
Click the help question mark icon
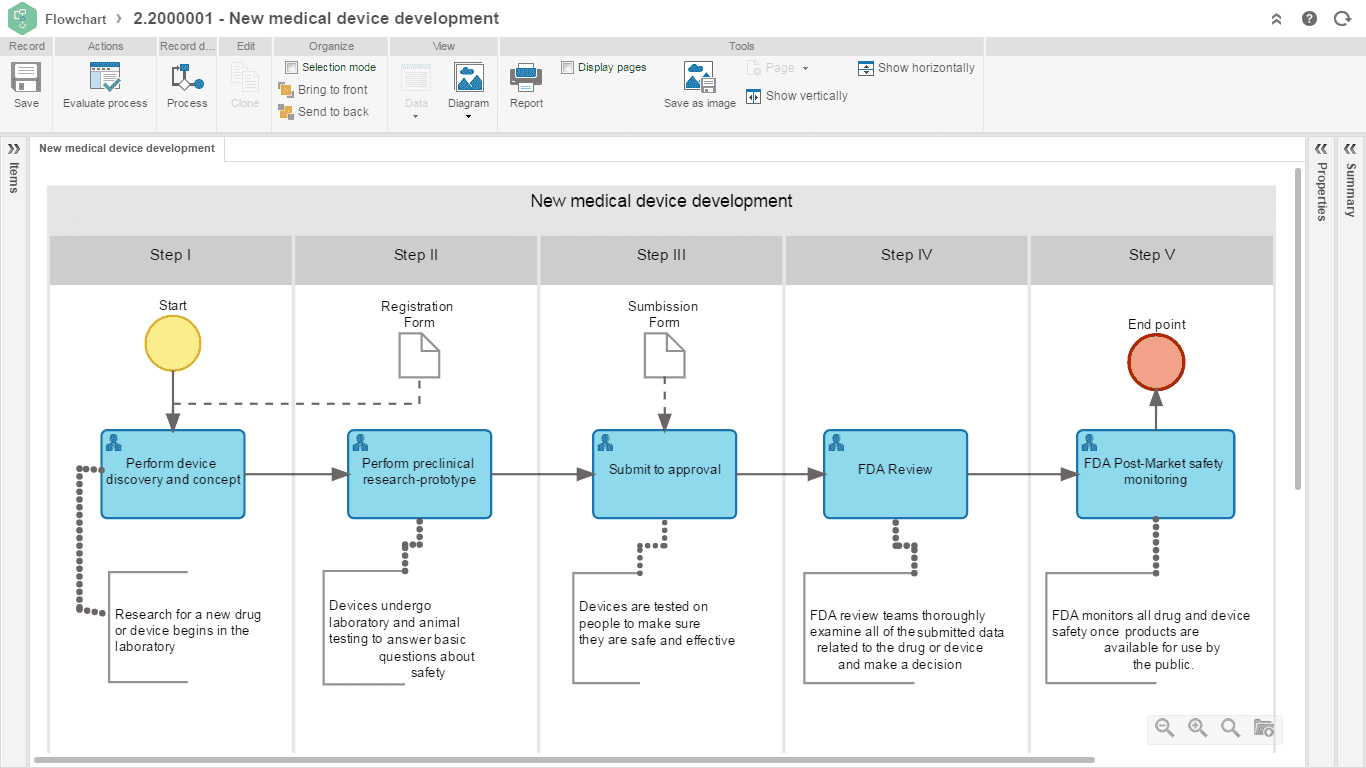[x=1309, y=19]
